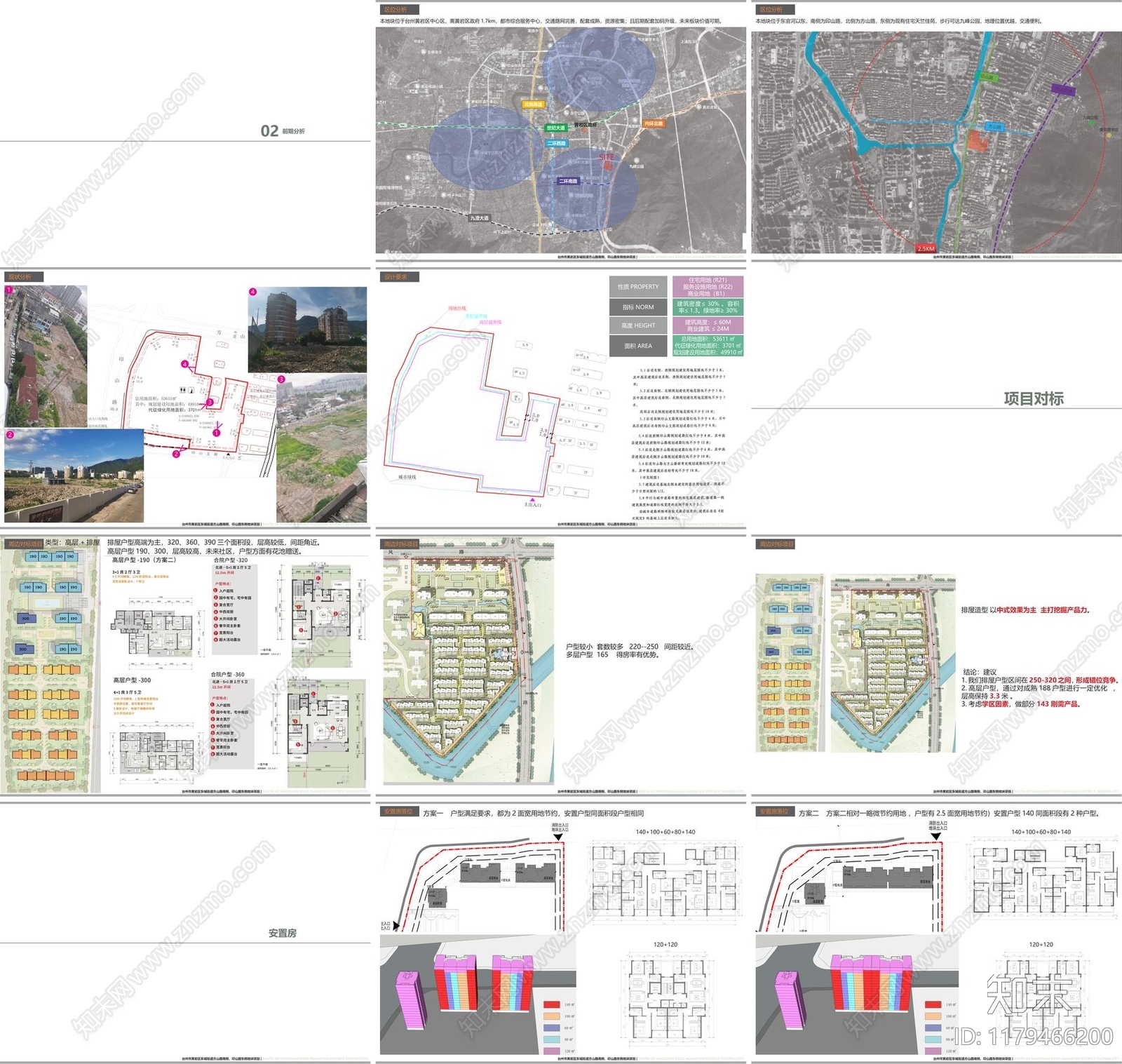Screen dimensions: 1122x1064
Task: Click the "性质 PROPERTY" table cell
Action: tap(638, 287)
